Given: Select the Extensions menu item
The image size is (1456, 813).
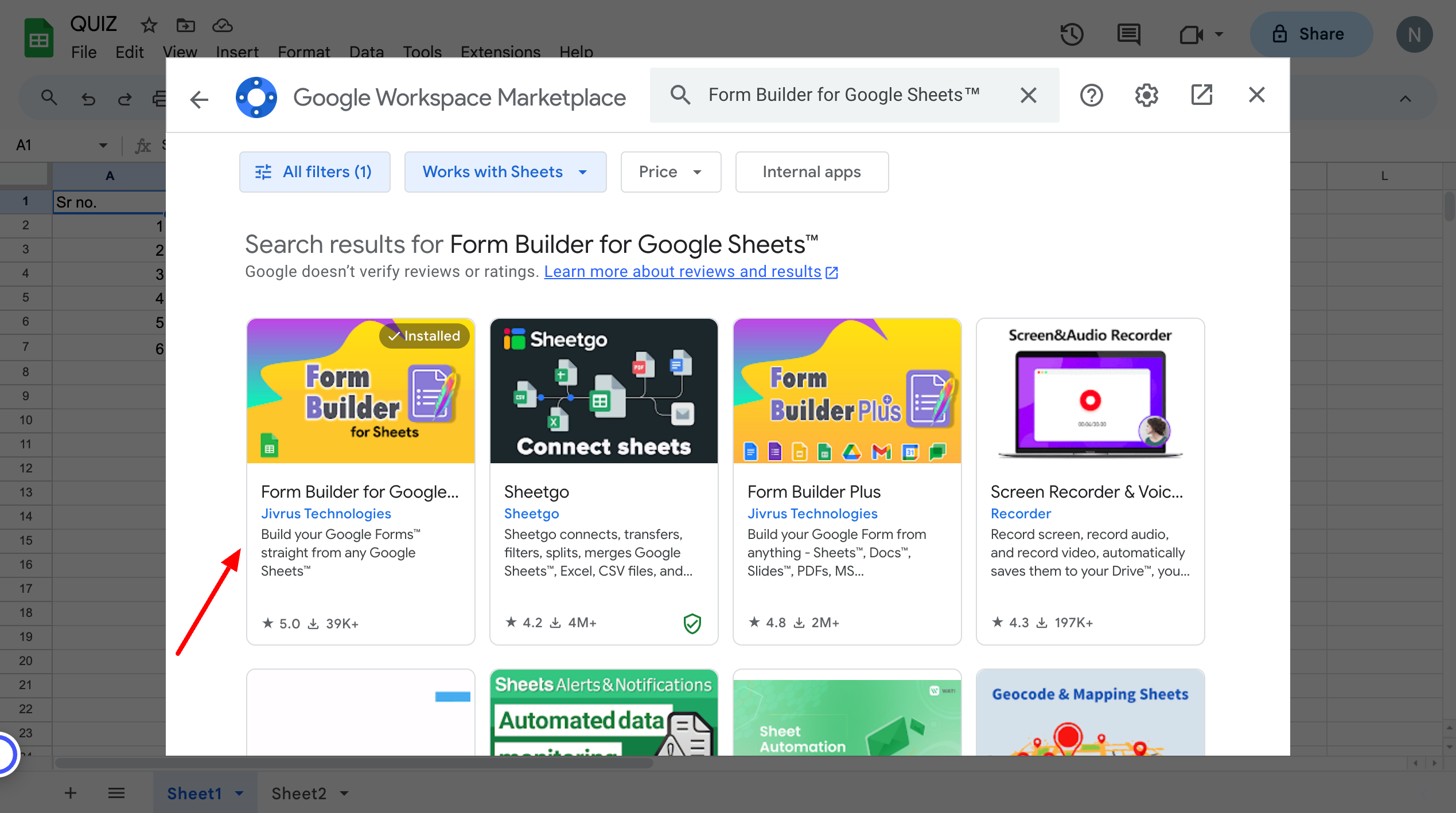Looking at the screenshot, I should point(500,50).
